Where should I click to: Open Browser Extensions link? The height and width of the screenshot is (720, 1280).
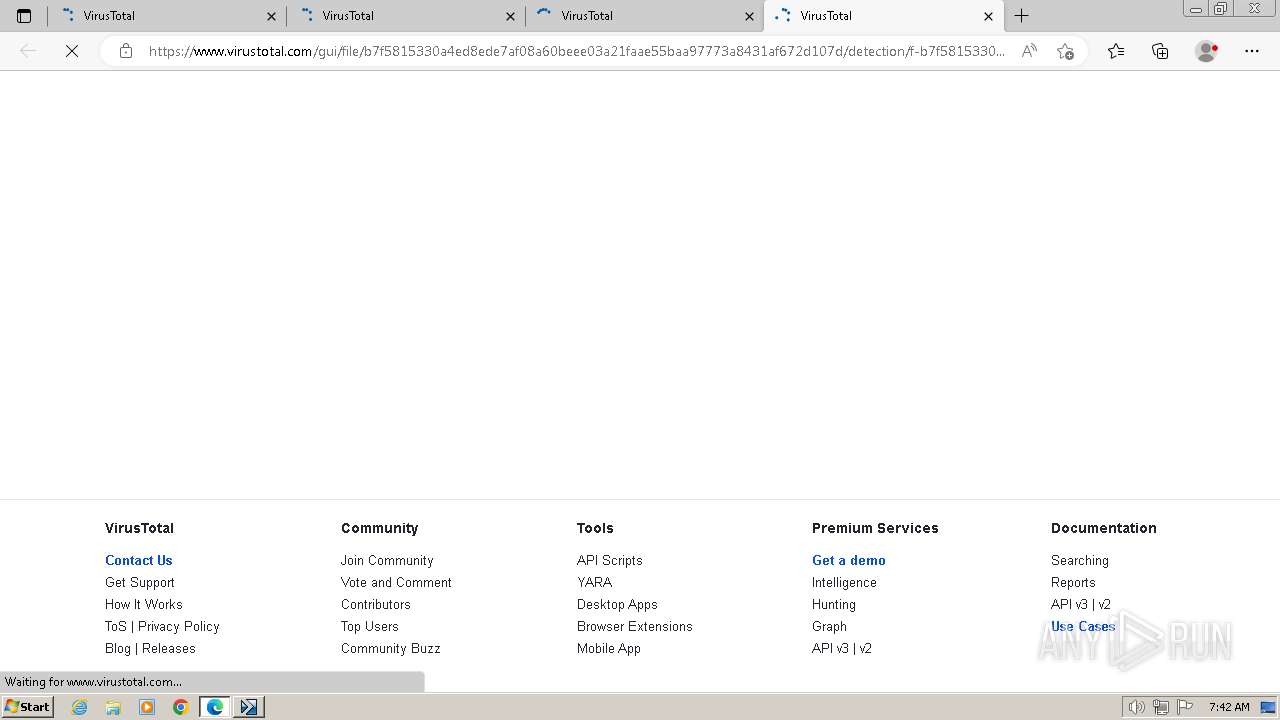point(635,626)
